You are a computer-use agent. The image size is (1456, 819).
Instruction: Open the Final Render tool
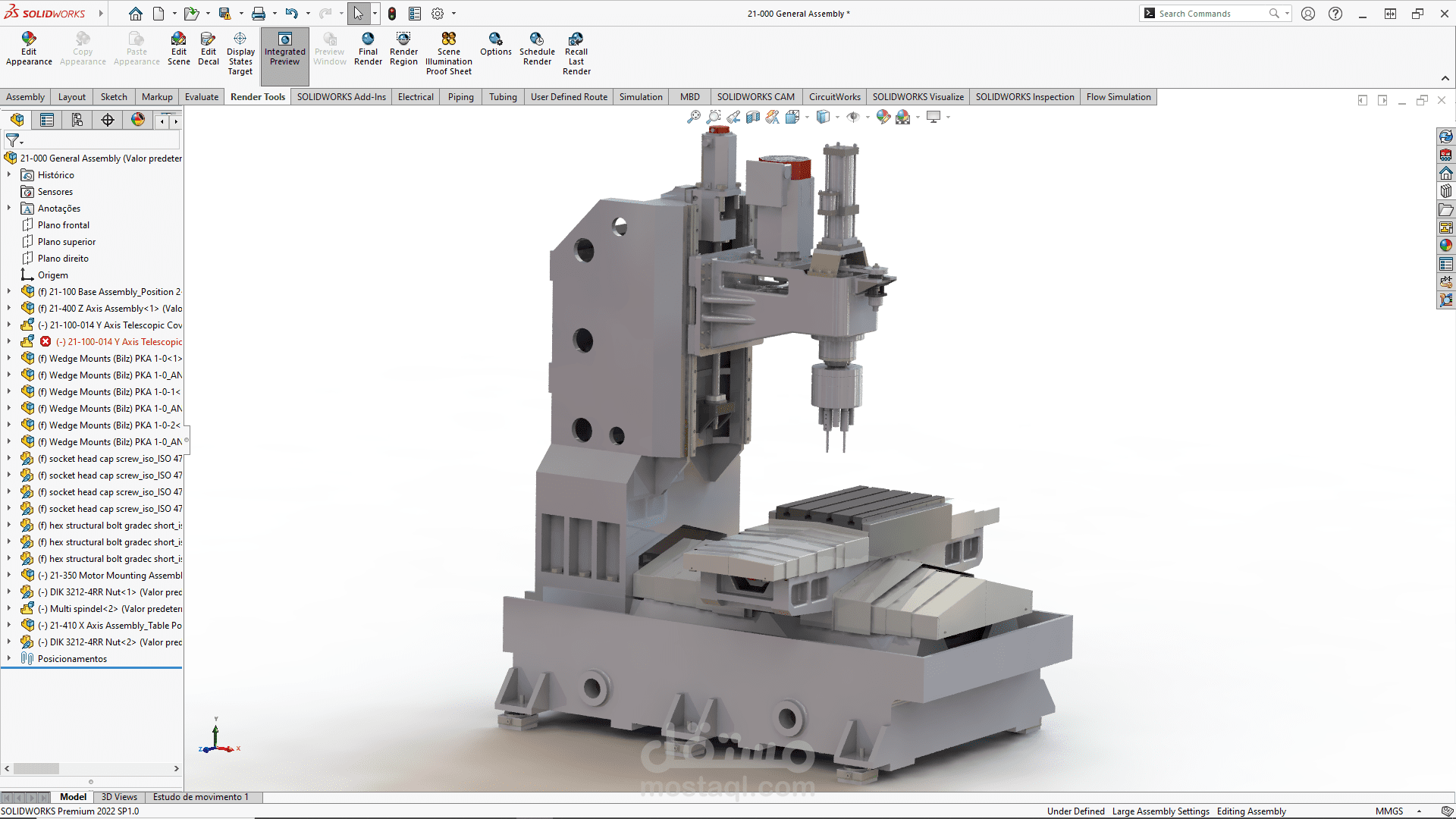click(368, 47)
